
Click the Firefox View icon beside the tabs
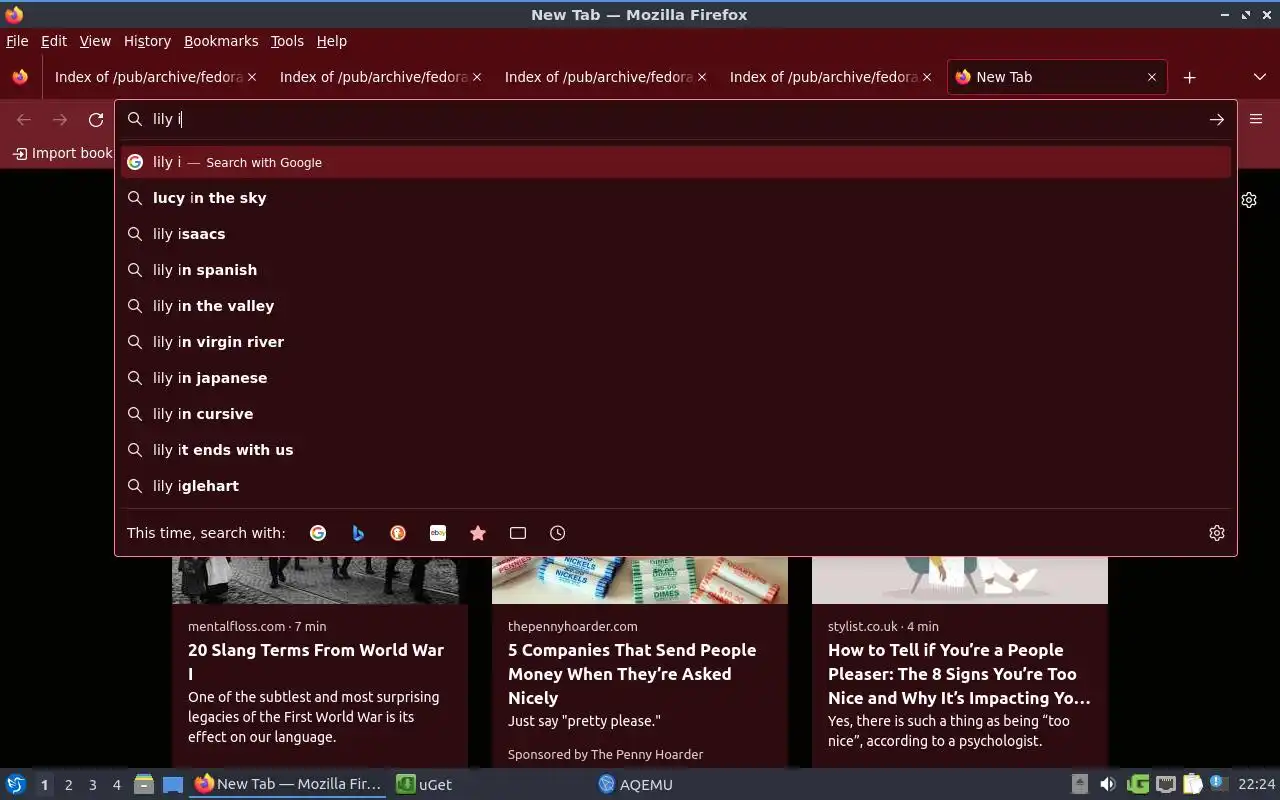coord(20,77)
